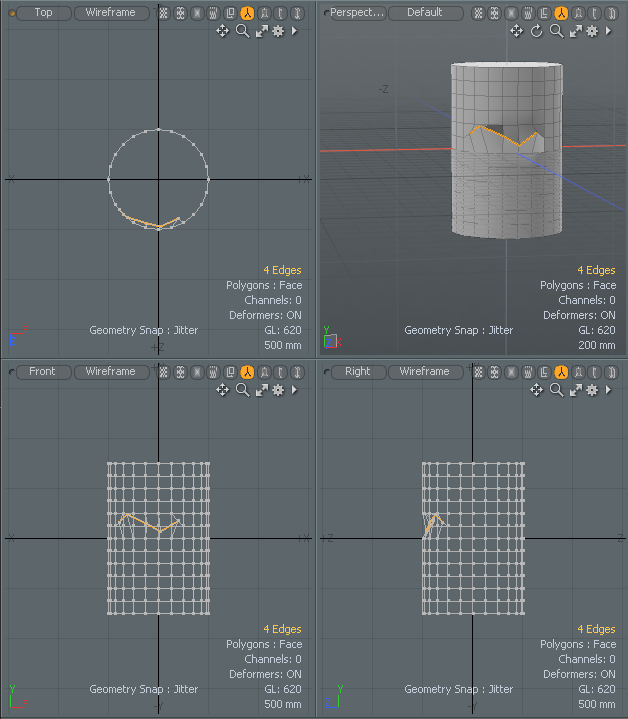
Task: Open the Wireframe shading dropdown in the Front viewport
Action: 110,372
